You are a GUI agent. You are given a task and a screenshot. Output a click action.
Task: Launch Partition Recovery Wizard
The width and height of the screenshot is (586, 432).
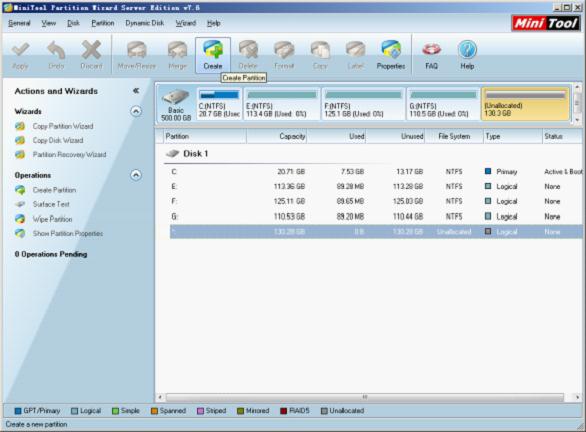click(x=70, y=155)
